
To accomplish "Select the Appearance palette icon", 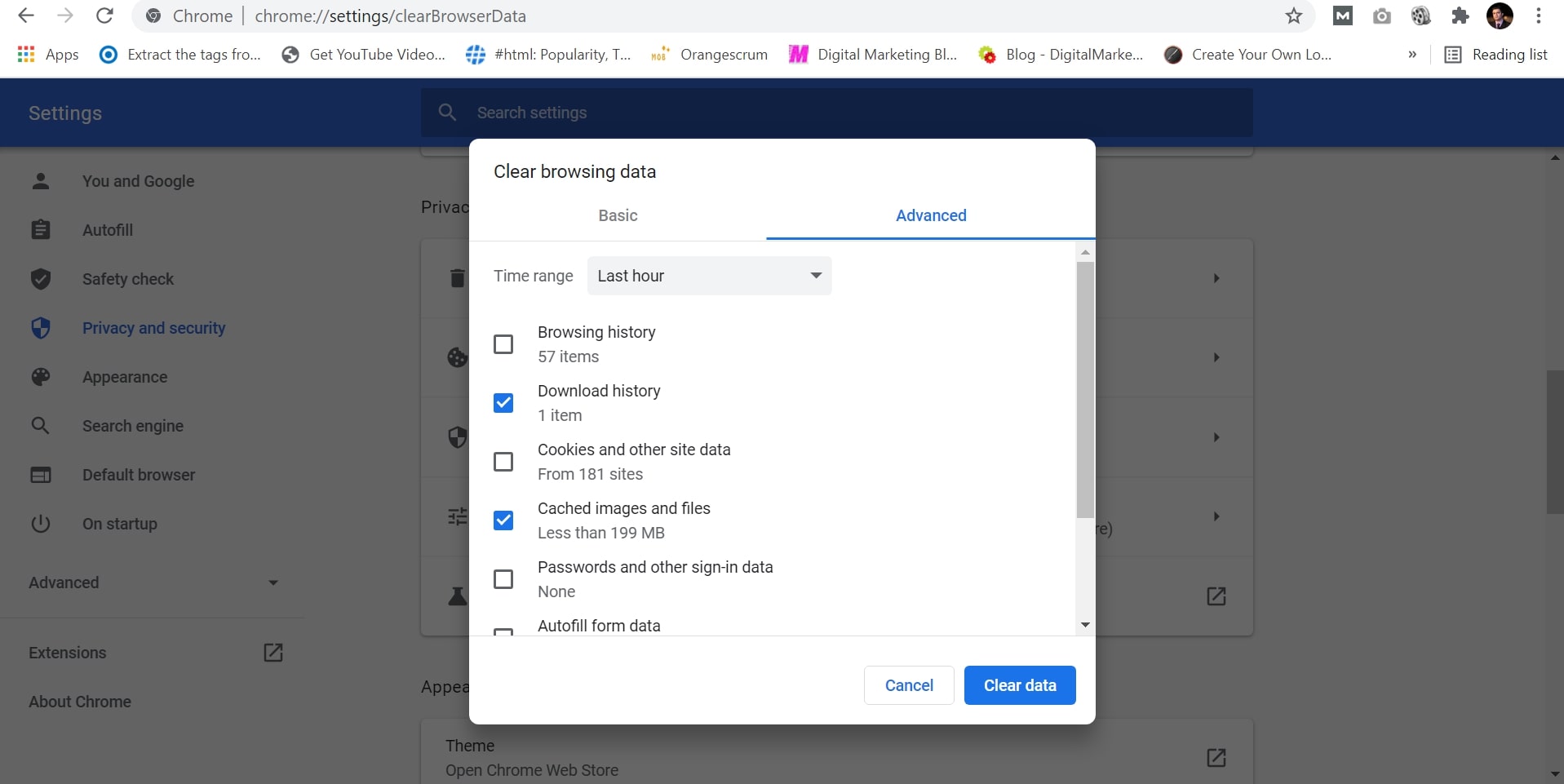I will click(41, 377).
